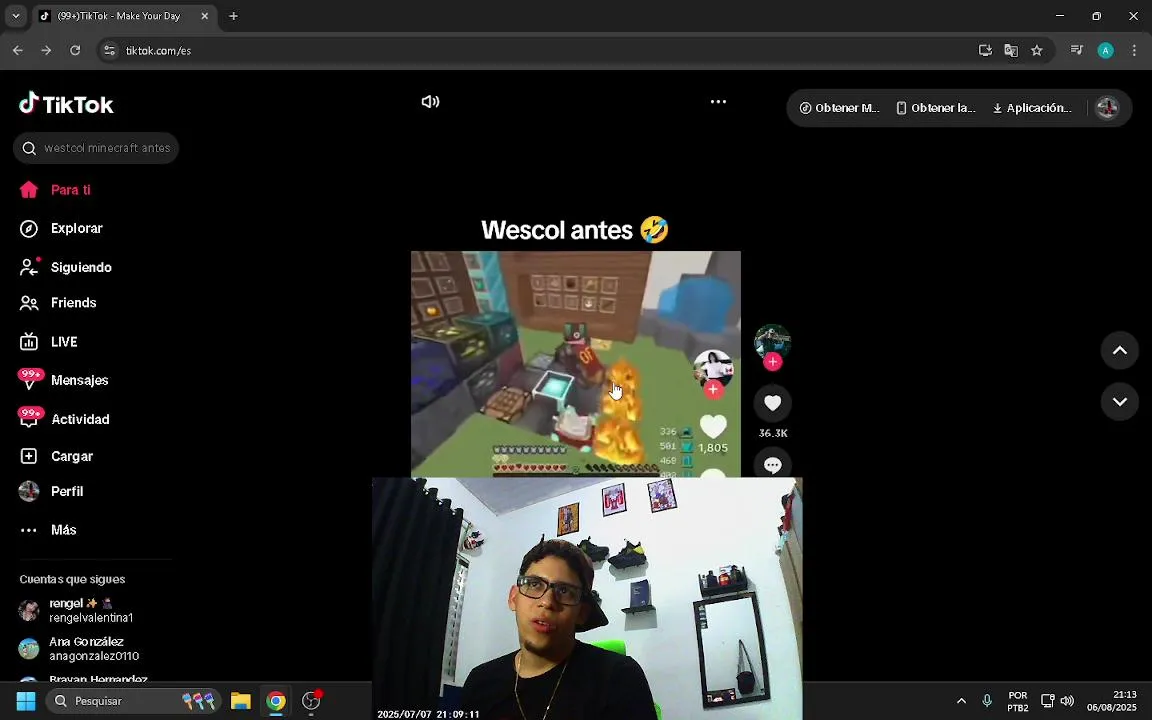Viewport: 1152px width, 720px height.
Task: Open the translate page icon
Action: [x=1011, y=51]
